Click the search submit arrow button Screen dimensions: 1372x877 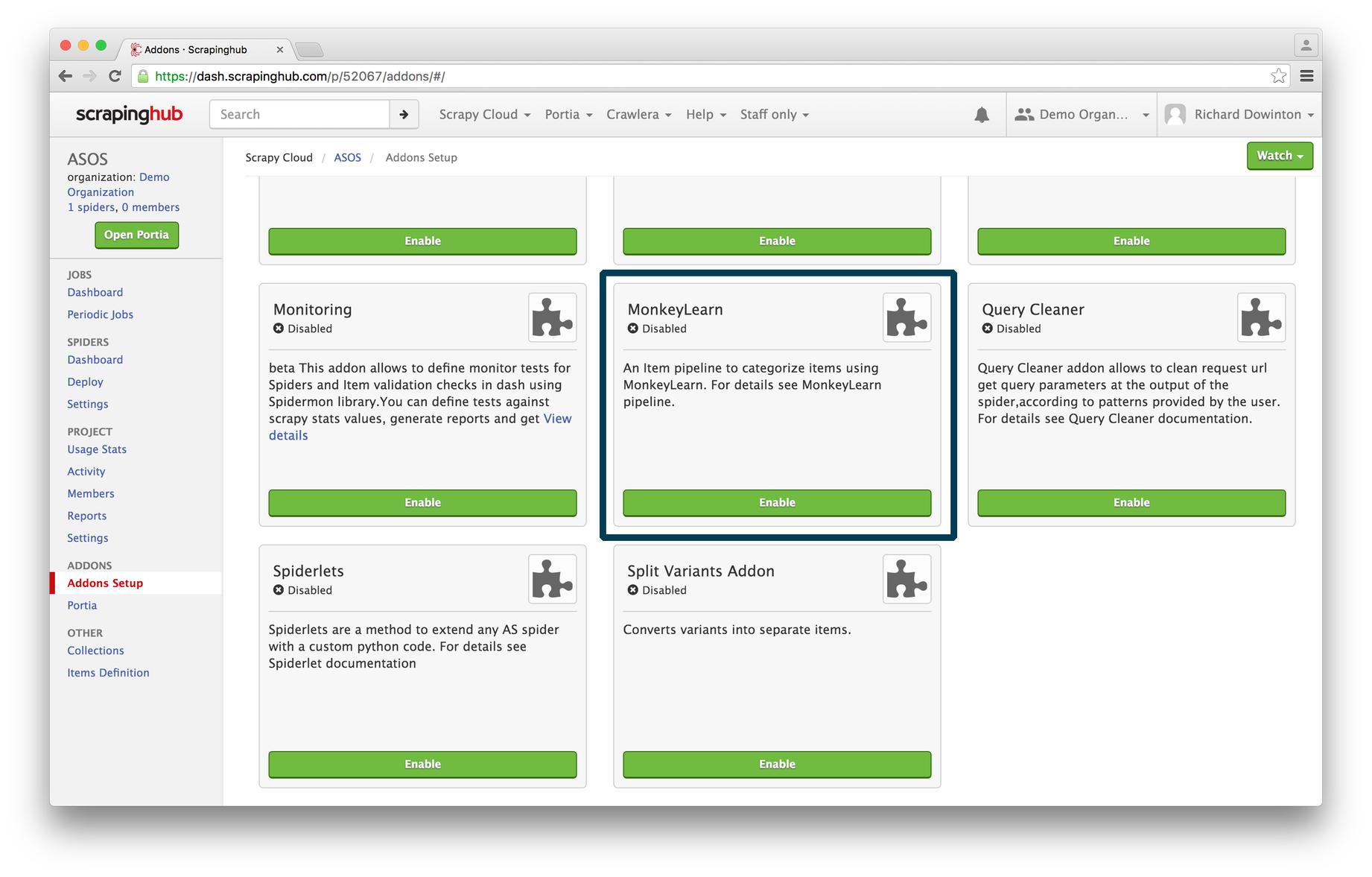tap(404, 115)
